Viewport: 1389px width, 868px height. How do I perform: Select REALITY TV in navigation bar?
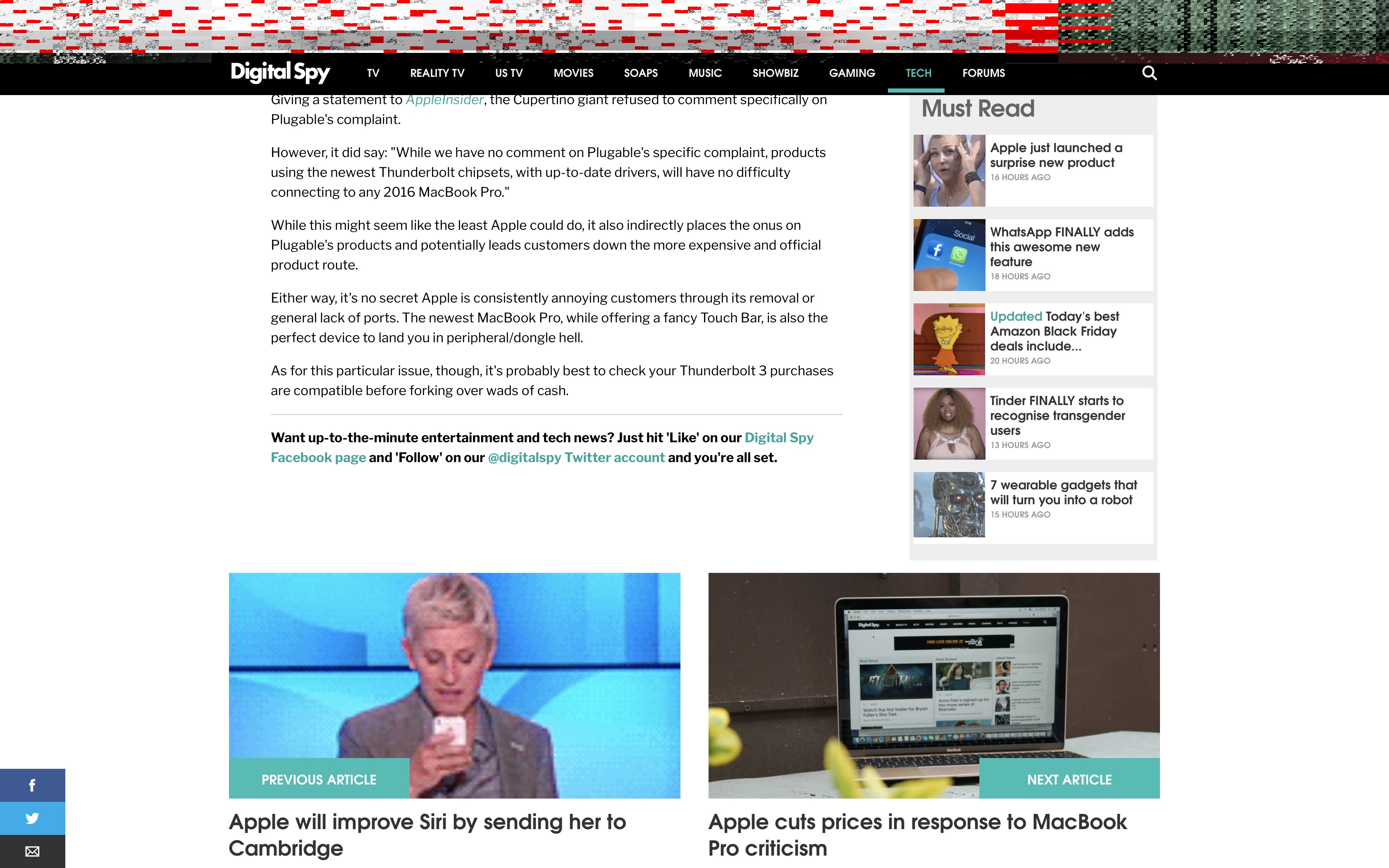437,73
